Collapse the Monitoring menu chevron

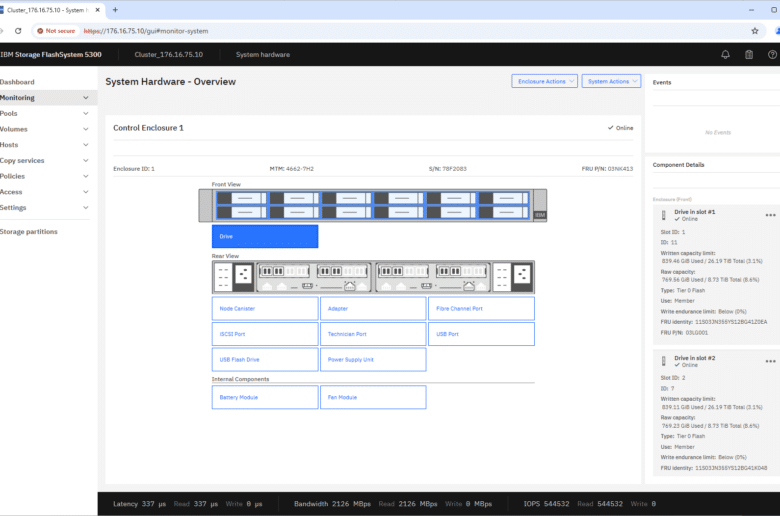86,98
